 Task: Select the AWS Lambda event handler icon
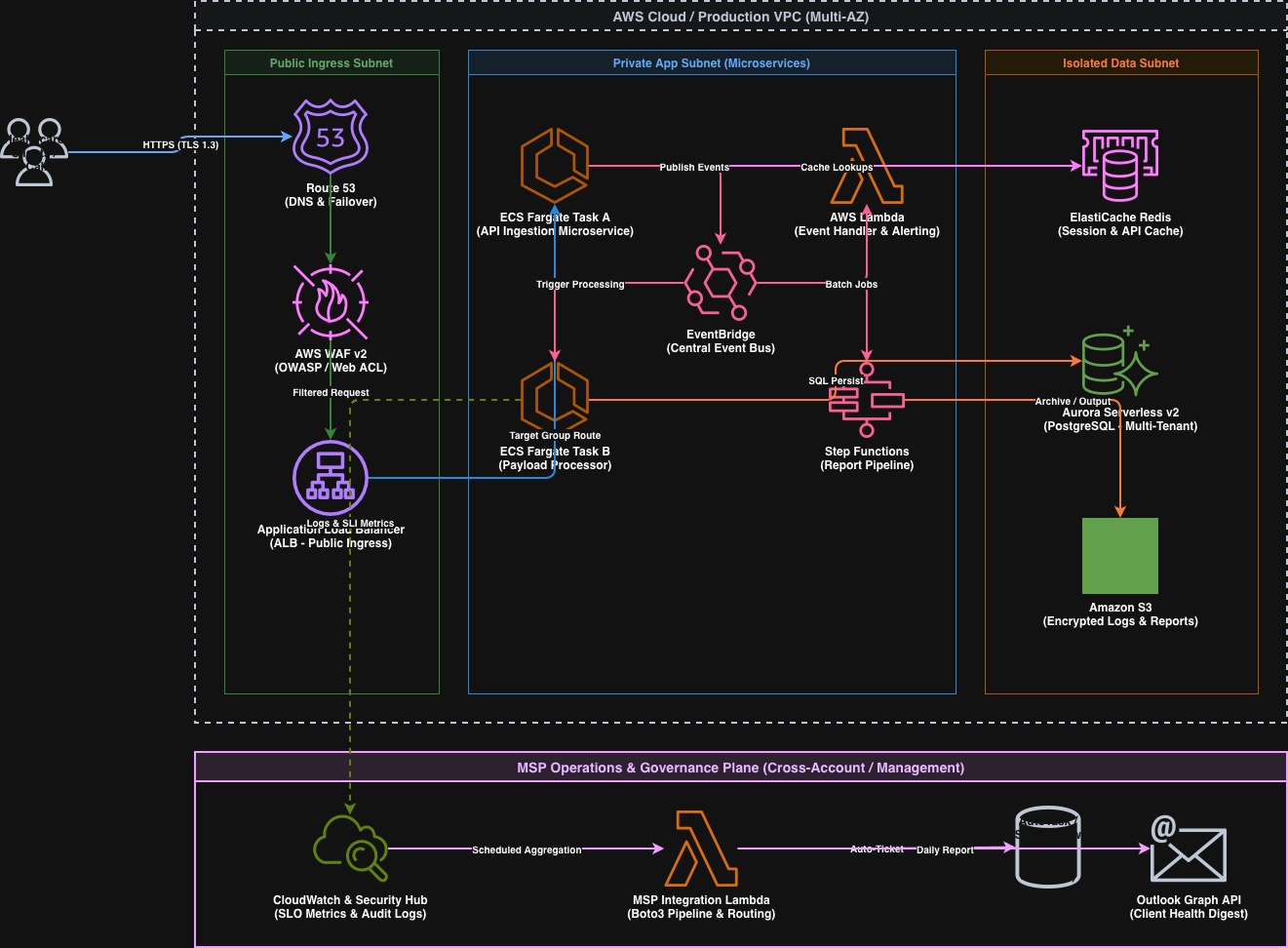click(x=867, y=166)
